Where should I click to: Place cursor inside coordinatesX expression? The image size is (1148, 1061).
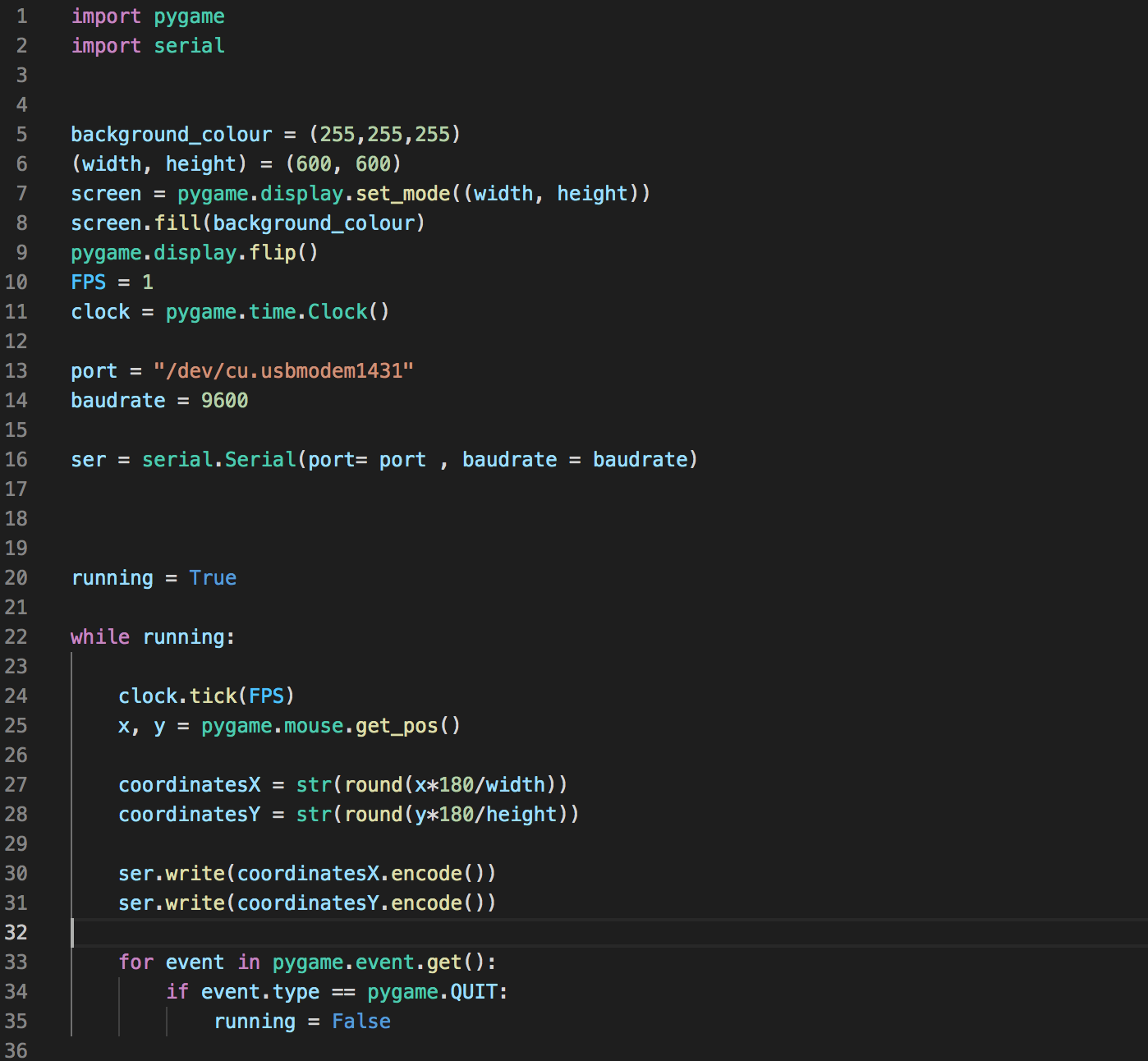pos(189,784)
